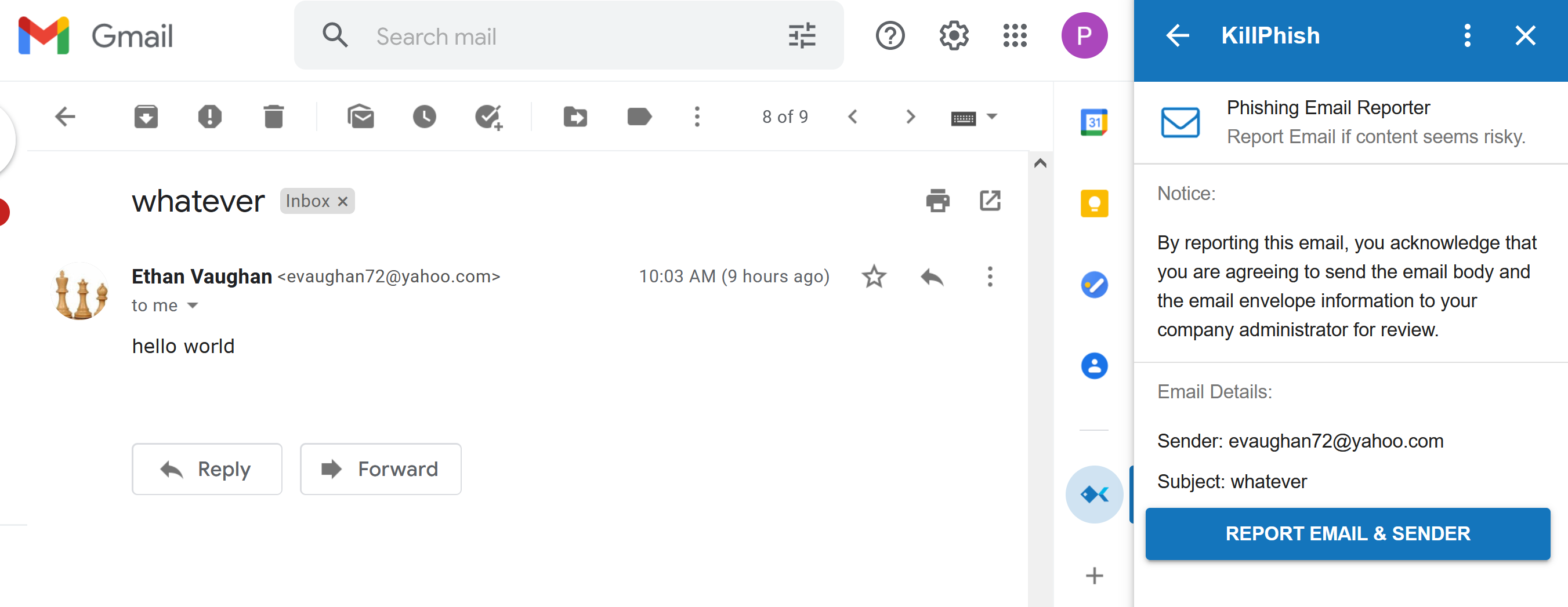Show search options filter icon
1568x607 pixels.
802,36
